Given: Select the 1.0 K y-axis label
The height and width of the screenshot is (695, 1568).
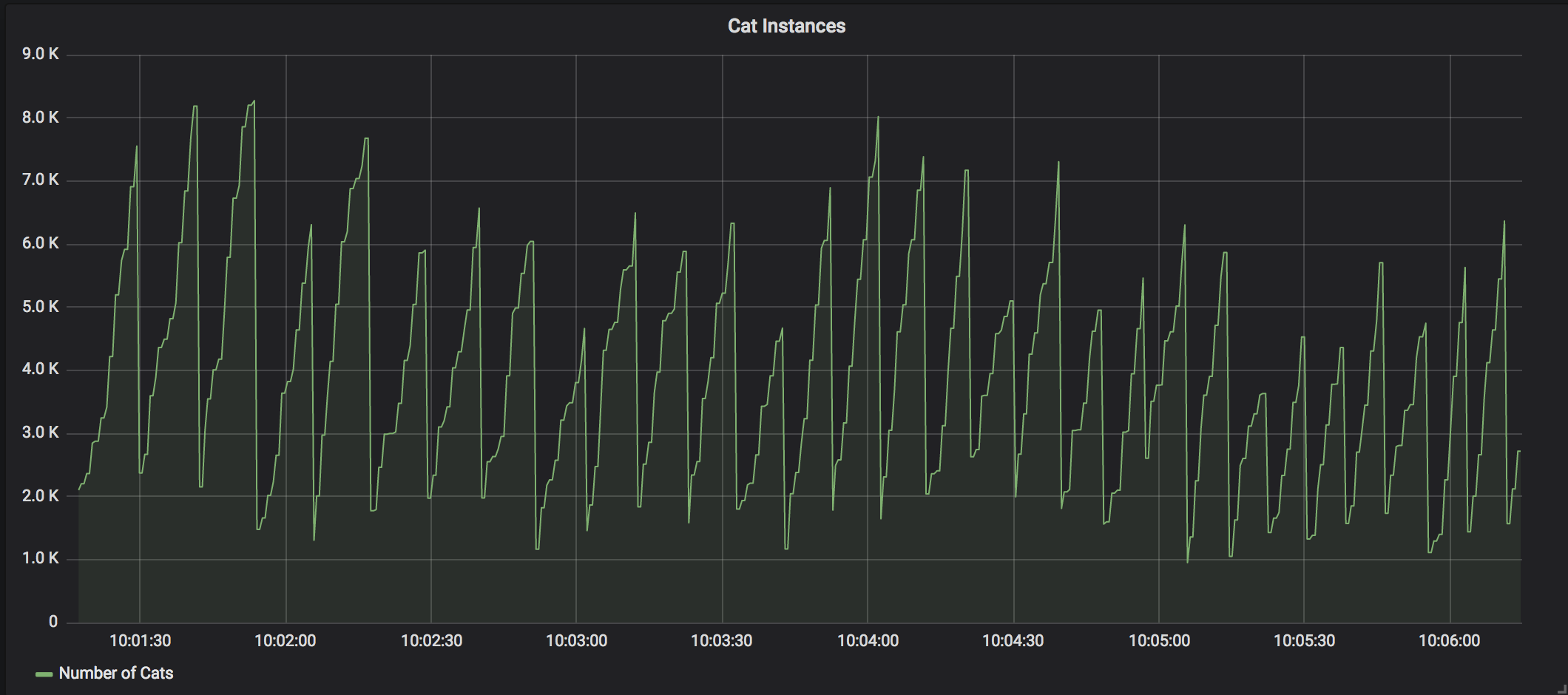Looking at the screenshot, I should tap(41, 558).
